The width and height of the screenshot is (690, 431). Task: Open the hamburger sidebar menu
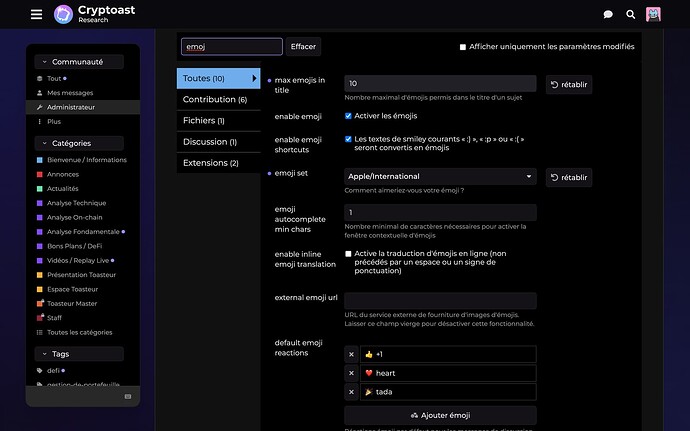click(37, 15)
